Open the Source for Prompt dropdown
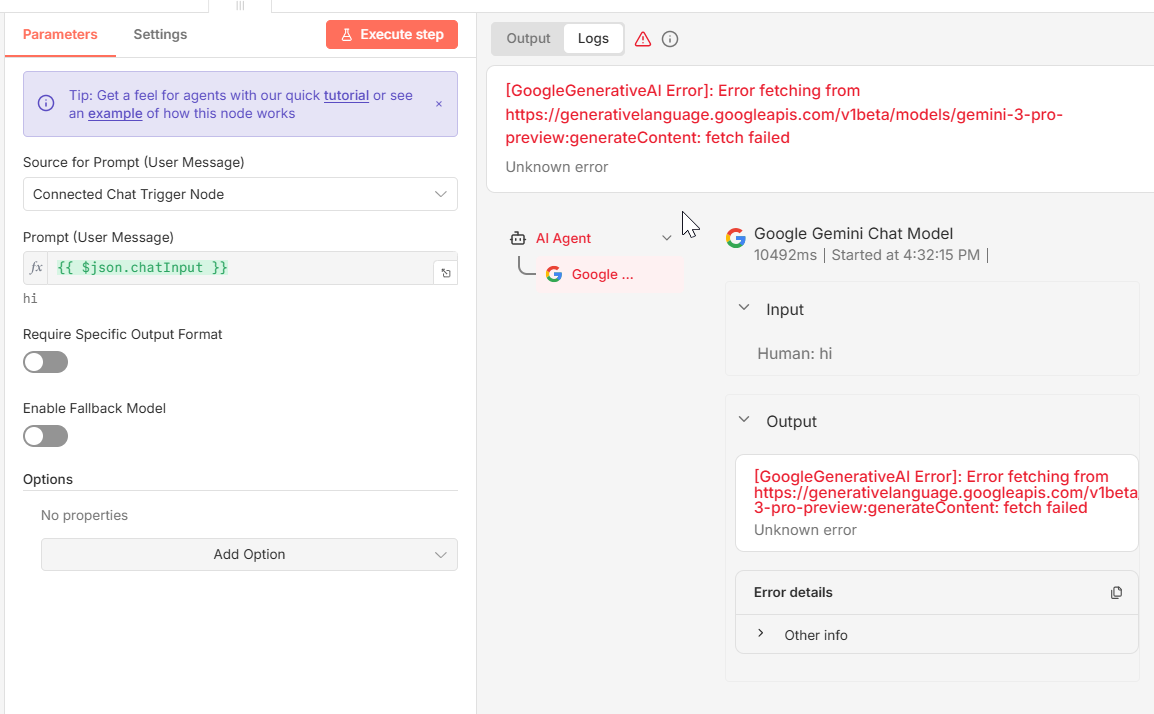Viewport: 1154px width, 714px height. [240, 194]
